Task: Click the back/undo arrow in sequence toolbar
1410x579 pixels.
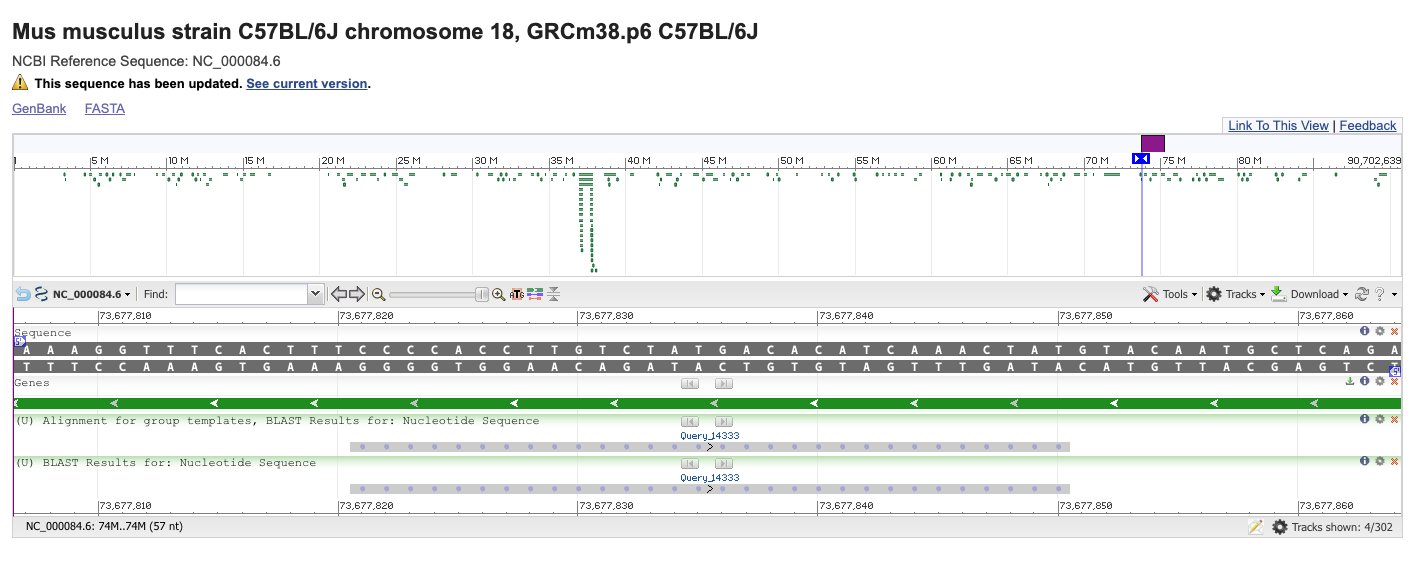Action: [23, 294]
